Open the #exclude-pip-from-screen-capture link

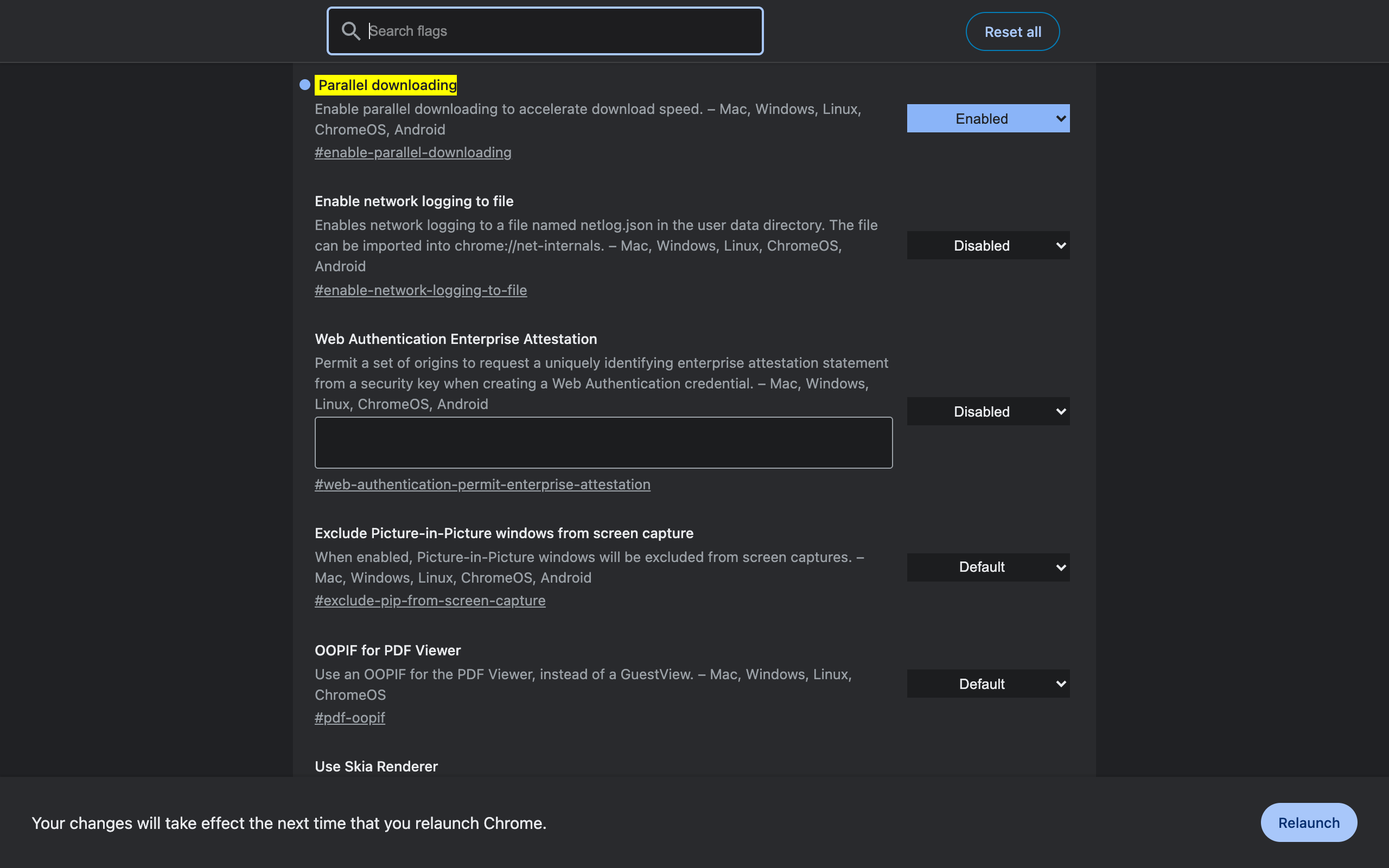click(430, 601)
